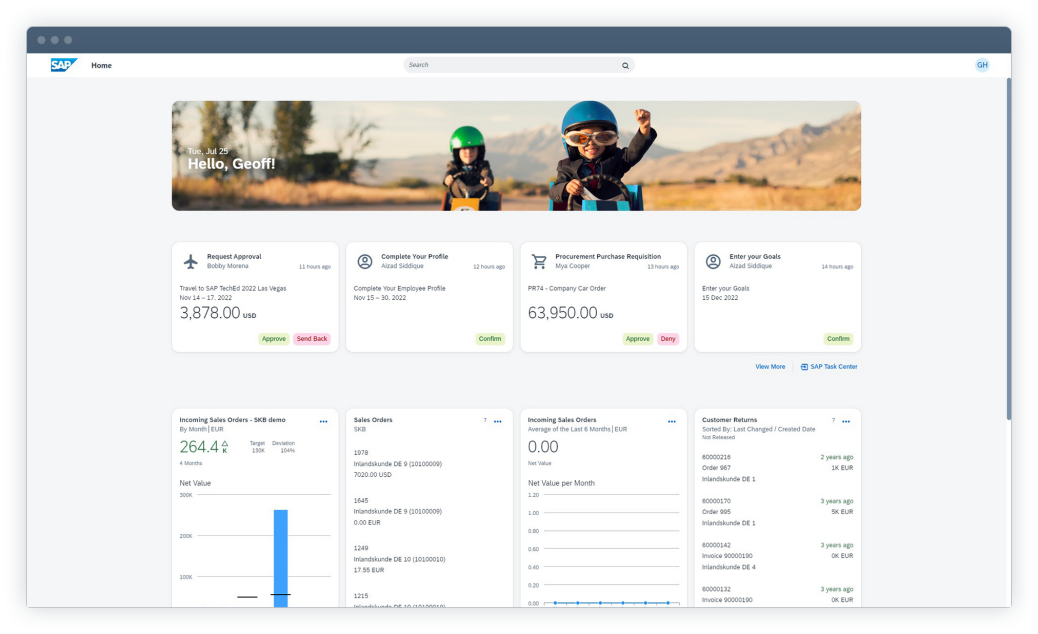Open the GH user avatar menu
Screen dimensions: 1038x634
pos(982,65)
